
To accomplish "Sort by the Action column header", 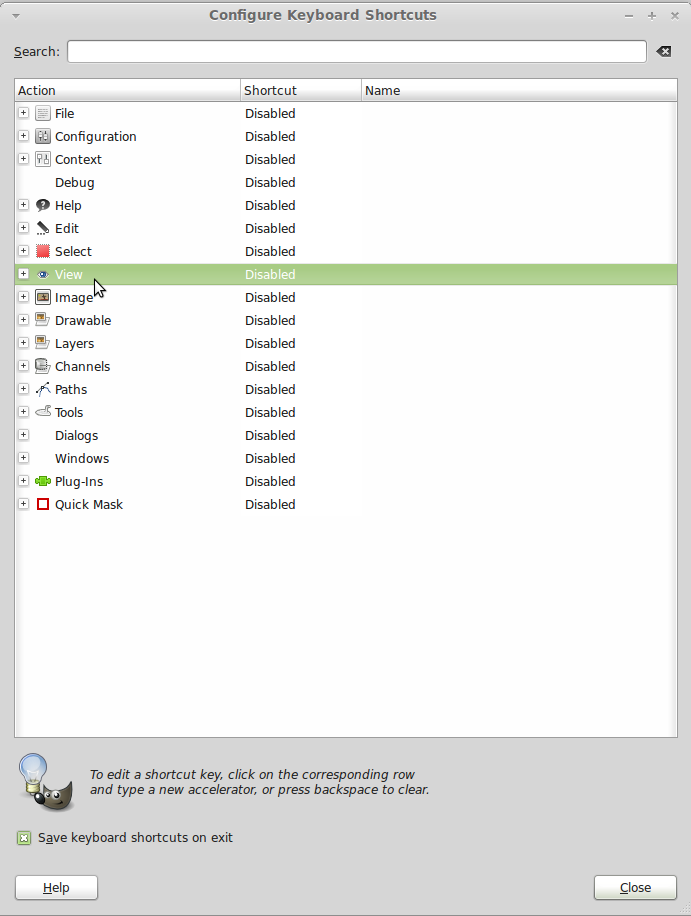I will point(127,91).
